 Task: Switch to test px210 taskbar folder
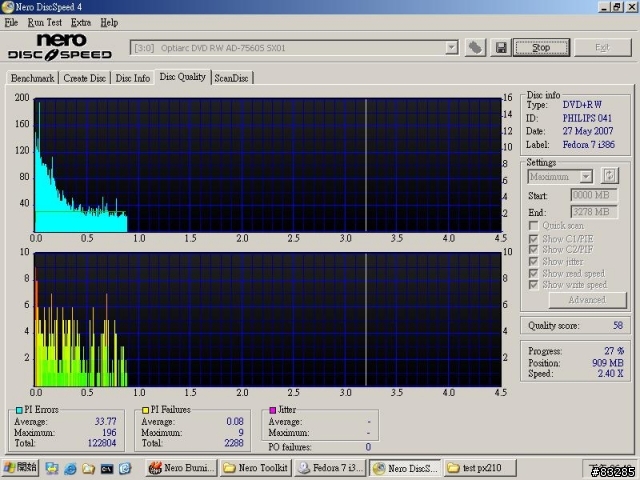click(480, 468)
